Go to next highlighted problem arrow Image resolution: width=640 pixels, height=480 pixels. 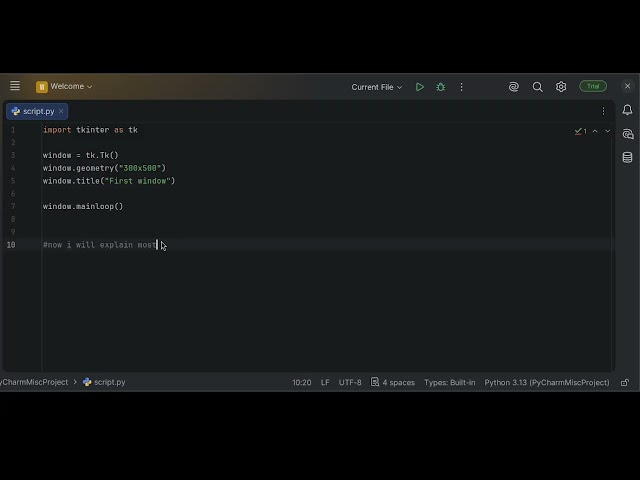607,131
